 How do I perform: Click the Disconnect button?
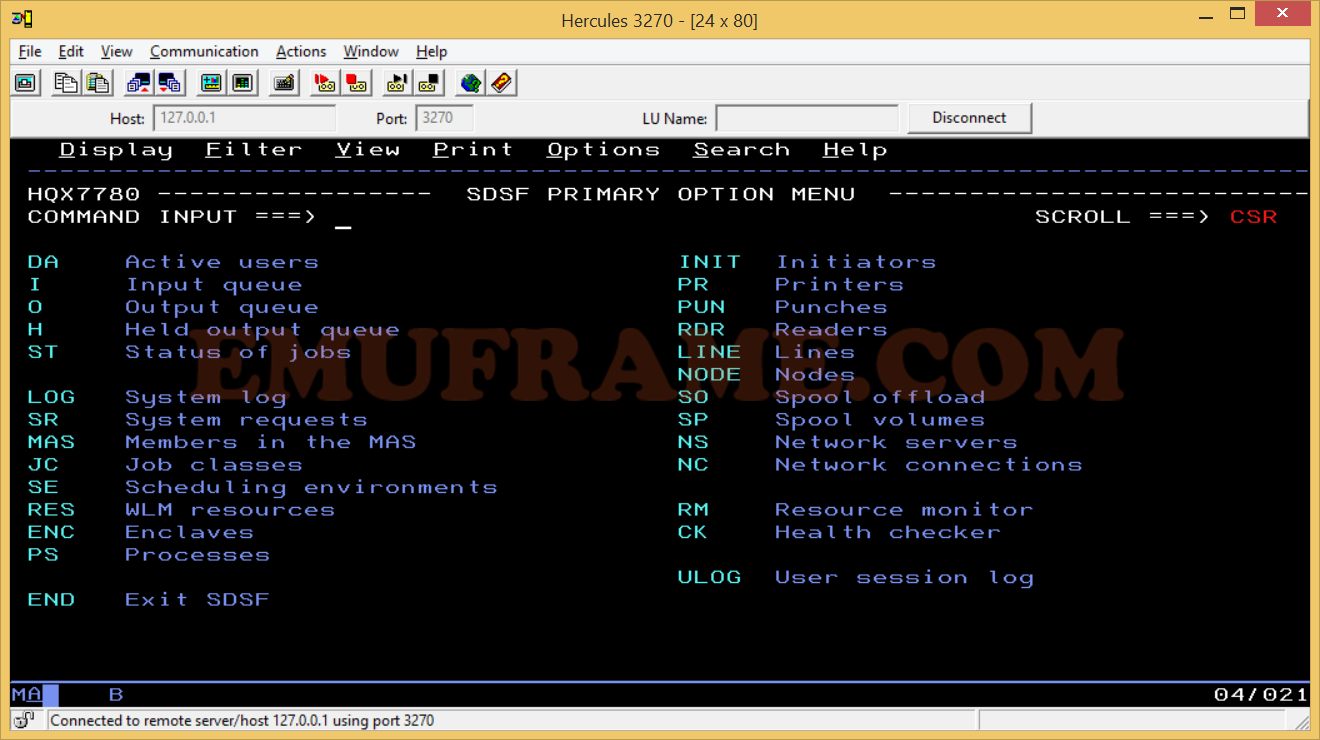click(x=968, y=117)
